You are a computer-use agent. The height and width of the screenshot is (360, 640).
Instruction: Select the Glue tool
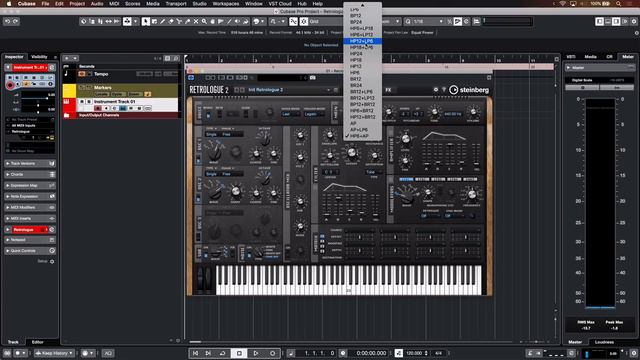(x=187, y=21)
